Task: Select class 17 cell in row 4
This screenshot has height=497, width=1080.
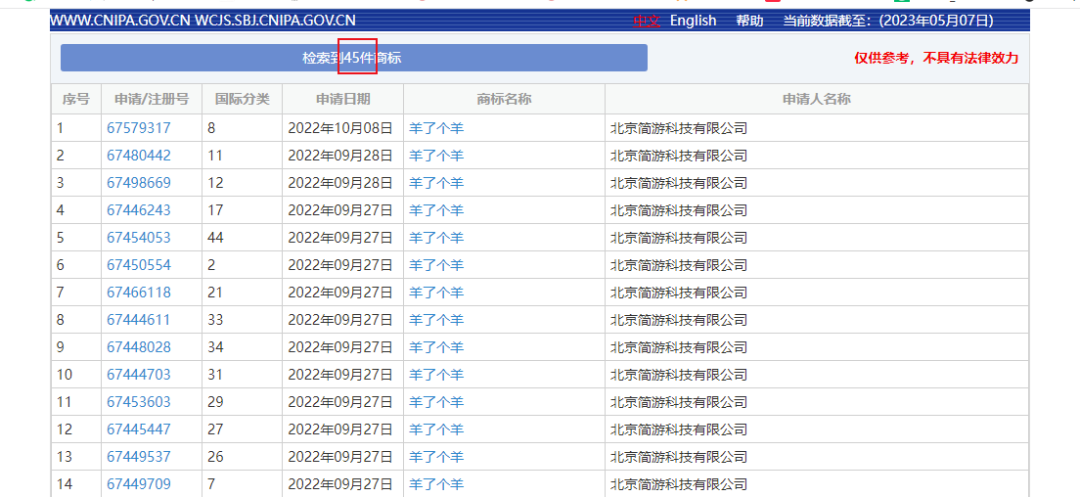Action: click(242, 210)
